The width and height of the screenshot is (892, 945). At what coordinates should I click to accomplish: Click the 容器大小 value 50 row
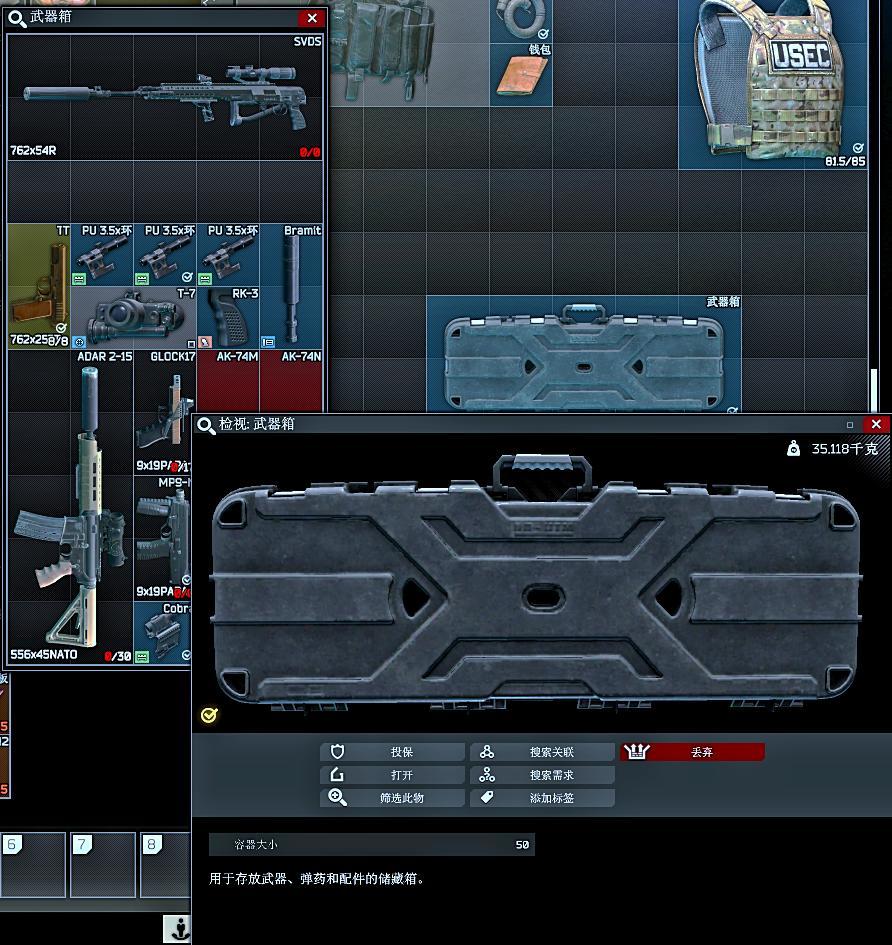coord(372,845)
